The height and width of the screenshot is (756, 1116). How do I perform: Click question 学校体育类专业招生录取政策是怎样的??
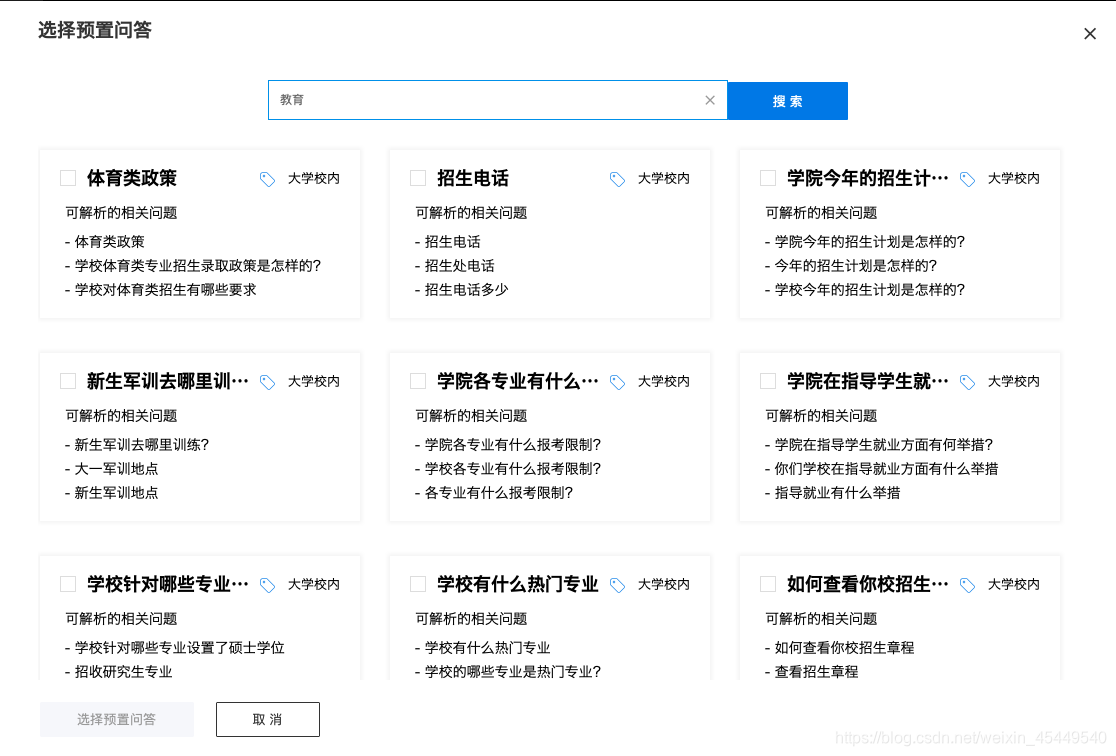198,266
